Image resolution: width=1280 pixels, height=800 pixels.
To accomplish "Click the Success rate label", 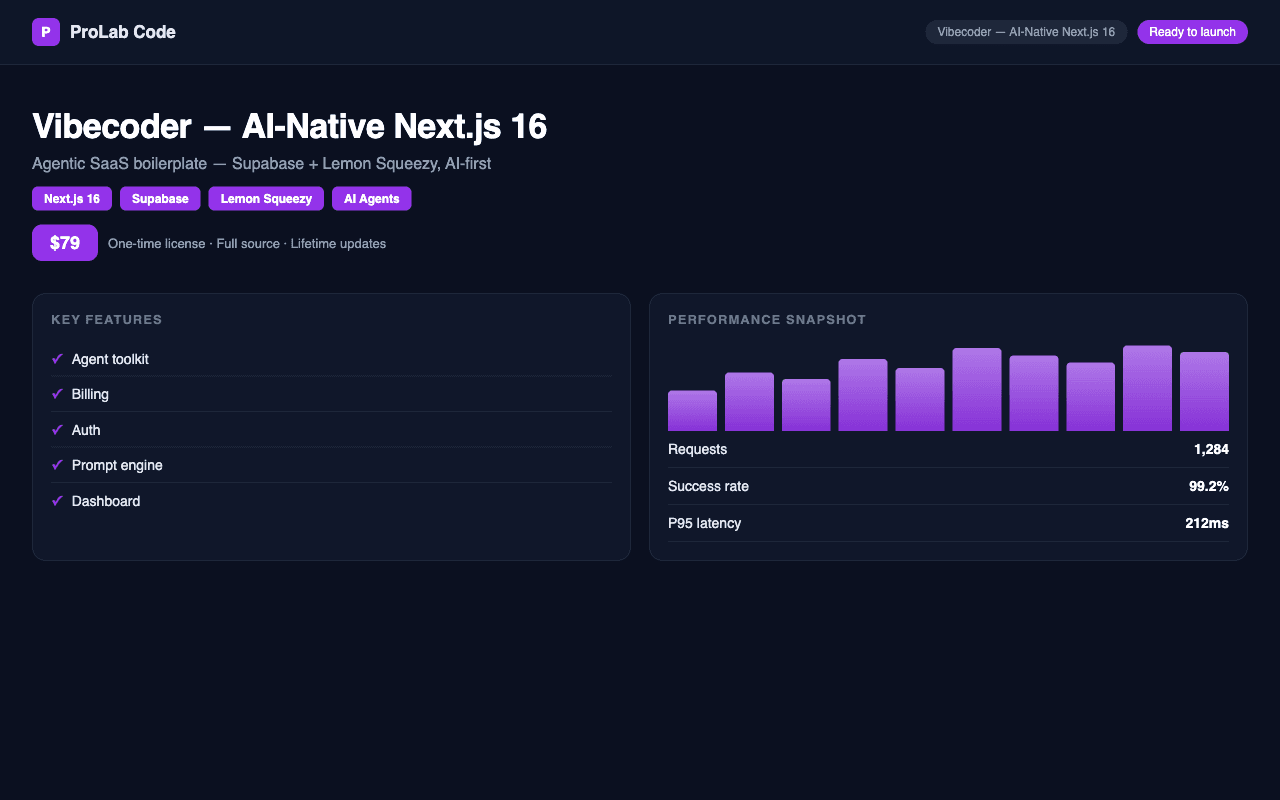I will 708,486.
